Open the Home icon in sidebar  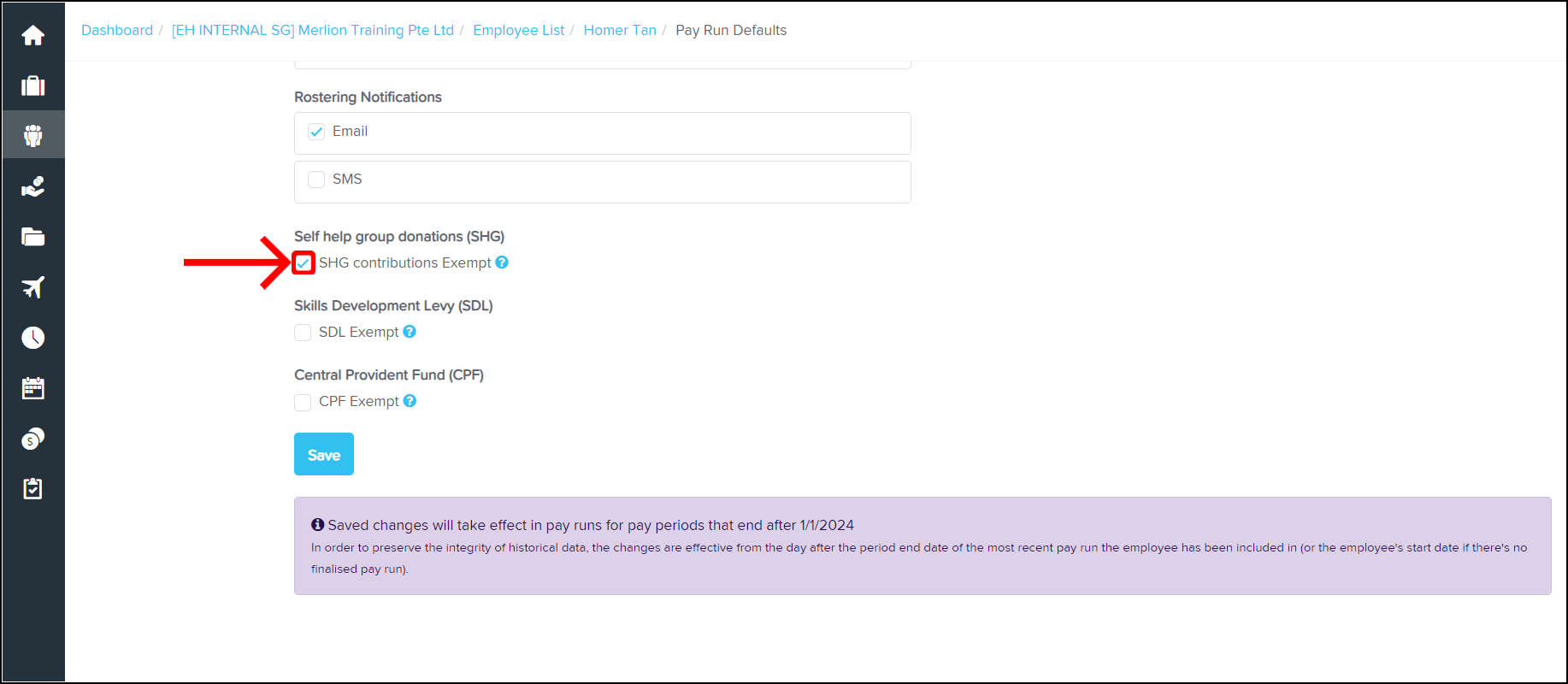coord(32,36)
